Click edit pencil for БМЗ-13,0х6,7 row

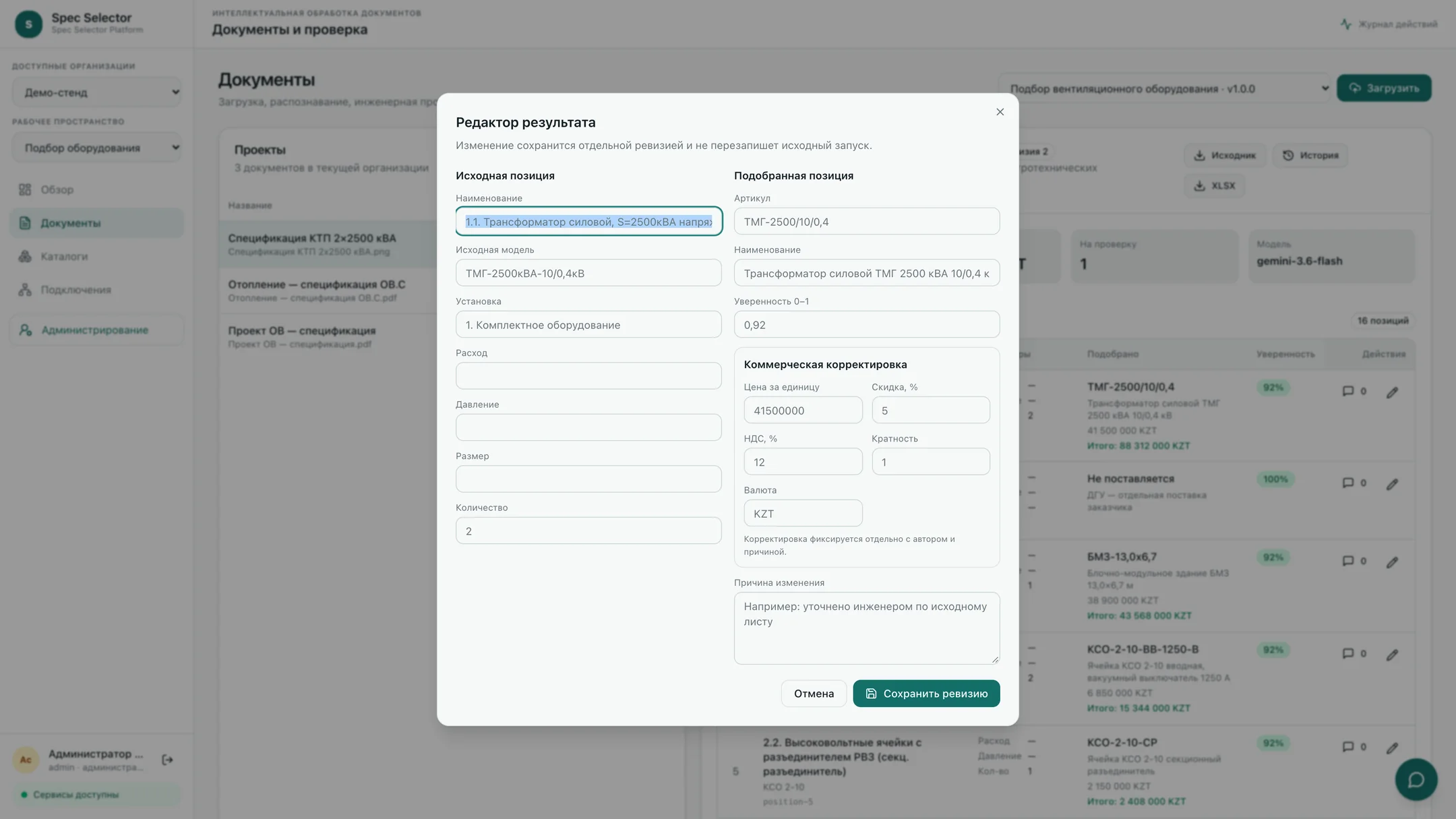(x=1392, y=562)
